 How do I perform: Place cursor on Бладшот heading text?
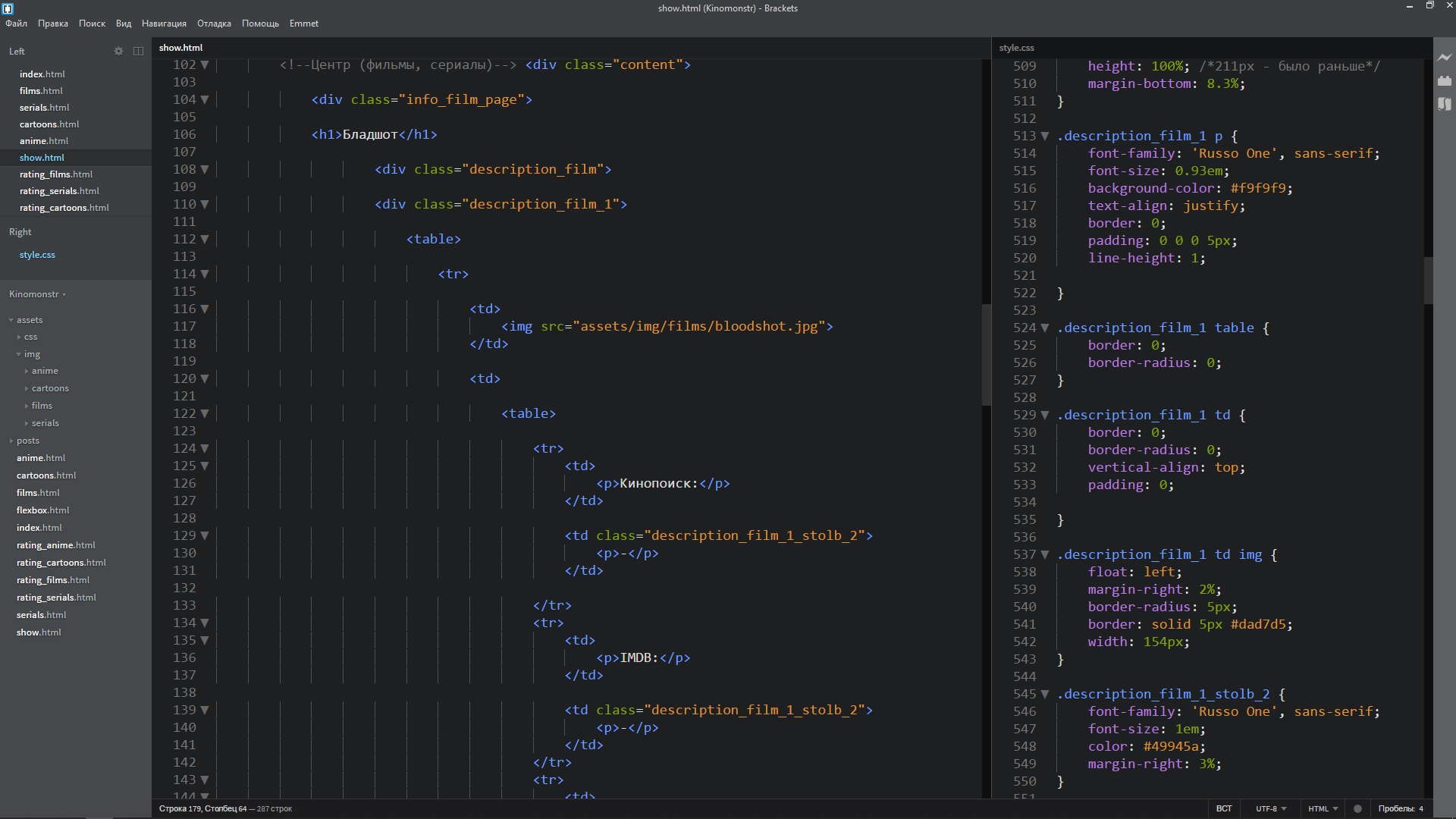click(x=370, y=134)
